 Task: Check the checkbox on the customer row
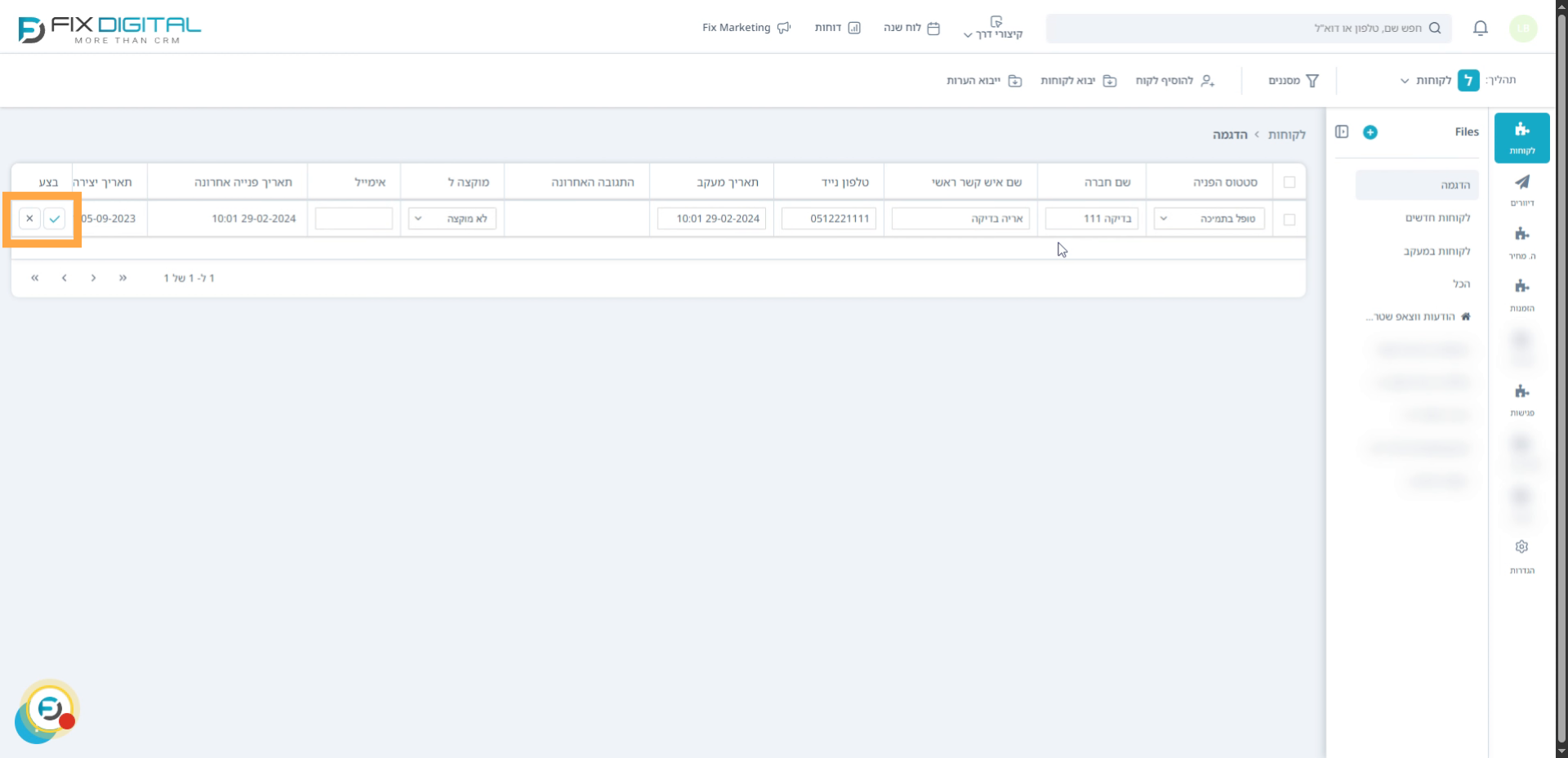(1290, 219)
